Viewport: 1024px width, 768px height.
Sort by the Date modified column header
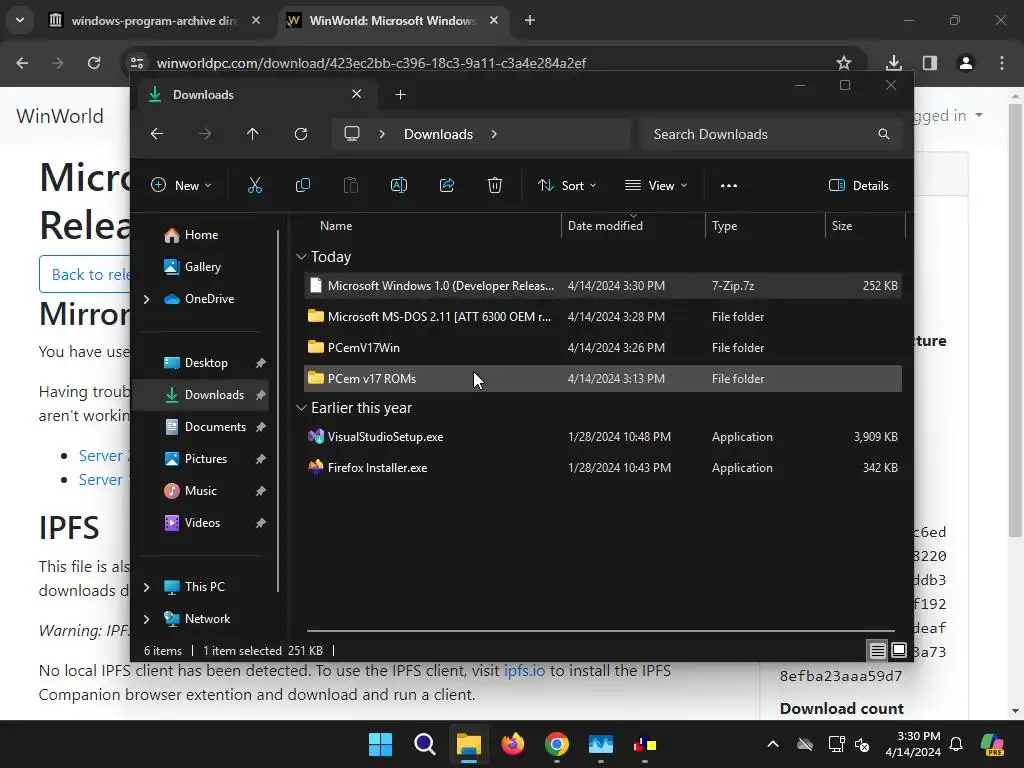(x=605, y=226)
